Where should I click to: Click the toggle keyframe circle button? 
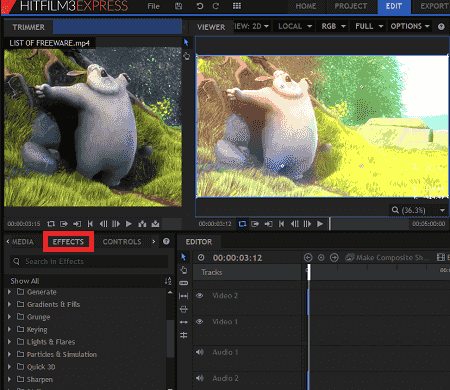321,257
